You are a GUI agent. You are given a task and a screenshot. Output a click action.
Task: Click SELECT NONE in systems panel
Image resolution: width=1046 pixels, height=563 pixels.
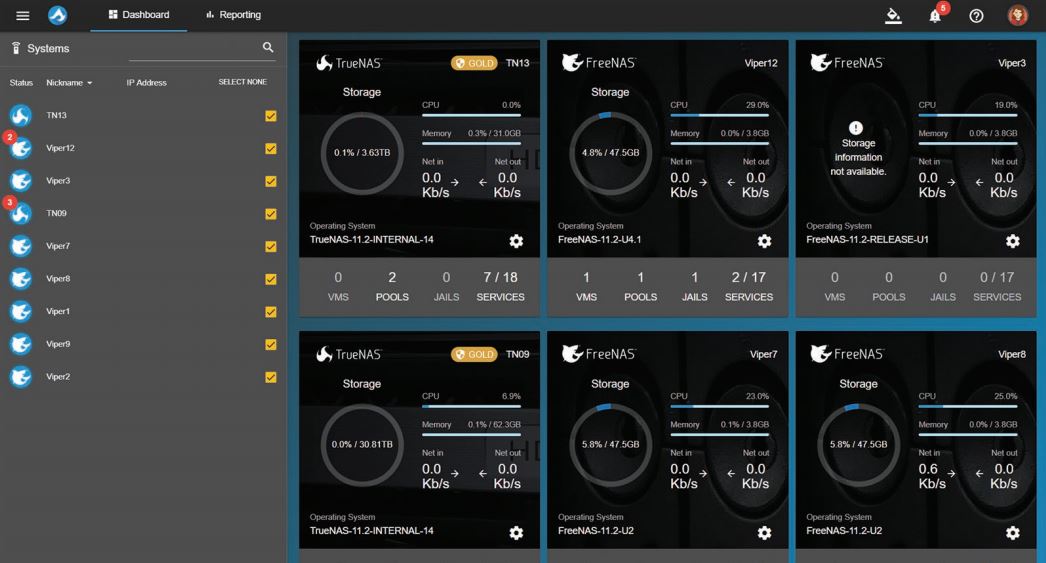click(x=243, y=82)
